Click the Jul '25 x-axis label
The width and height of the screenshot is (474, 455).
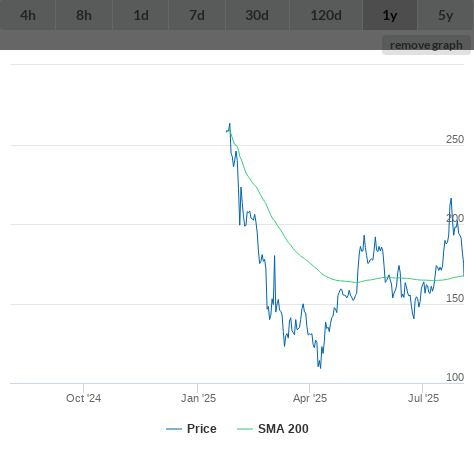pos(423,398)
